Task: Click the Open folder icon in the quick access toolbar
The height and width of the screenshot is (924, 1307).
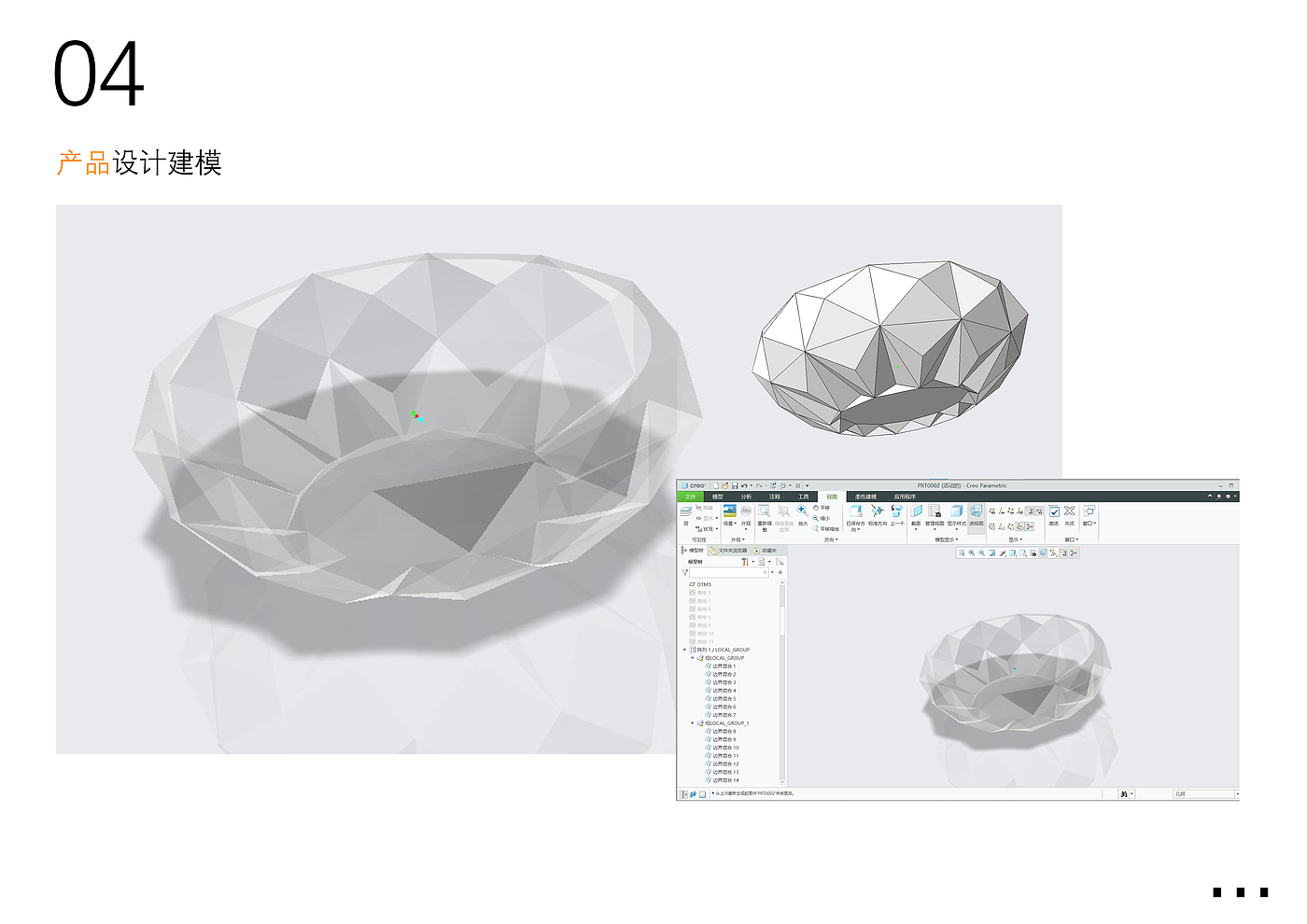Action: [x=725, y=485]
